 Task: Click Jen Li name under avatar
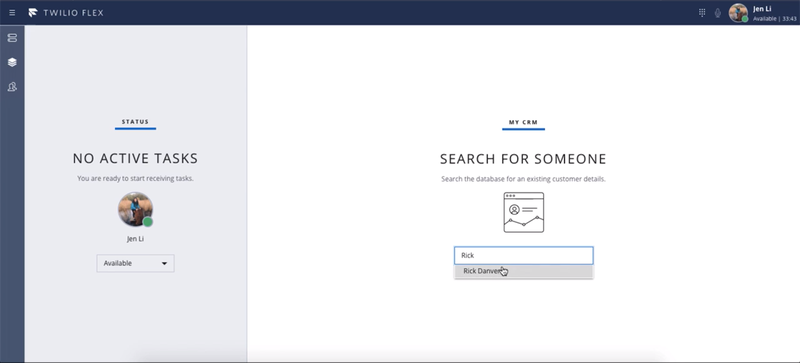(135, 238)
